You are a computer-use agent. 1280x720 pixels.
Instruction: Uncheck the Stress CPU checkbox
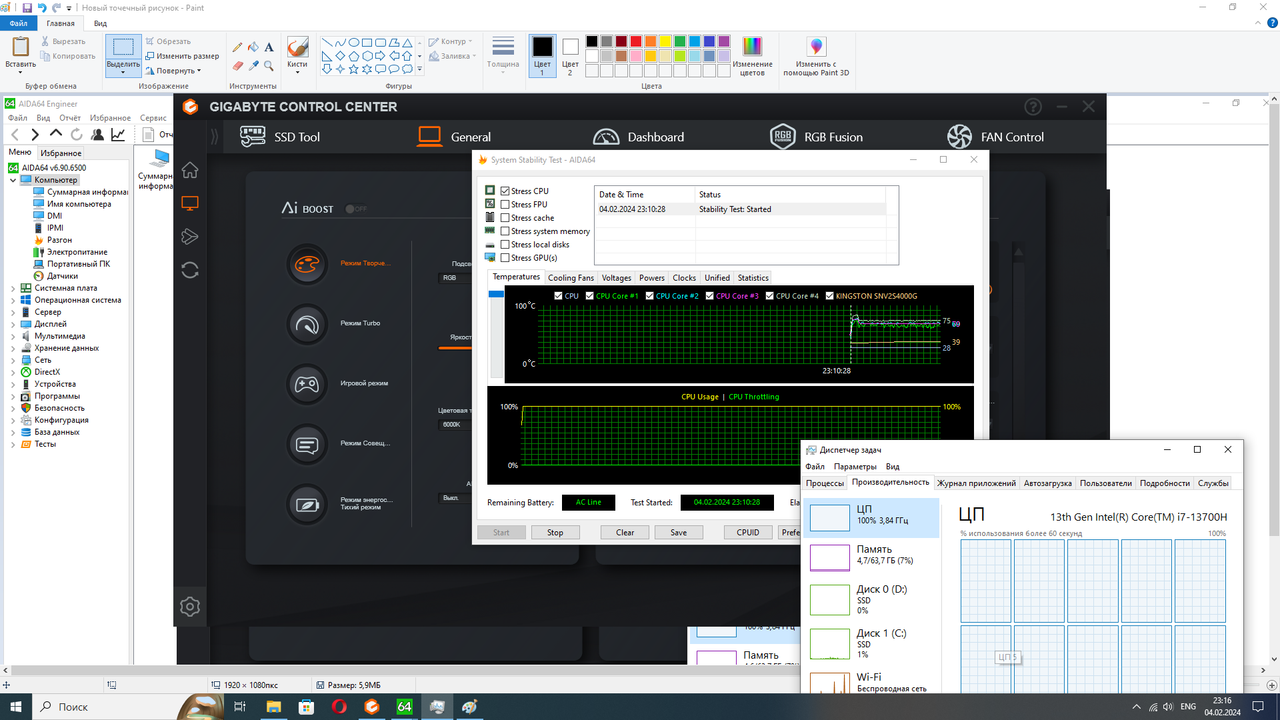click(505, 191)
